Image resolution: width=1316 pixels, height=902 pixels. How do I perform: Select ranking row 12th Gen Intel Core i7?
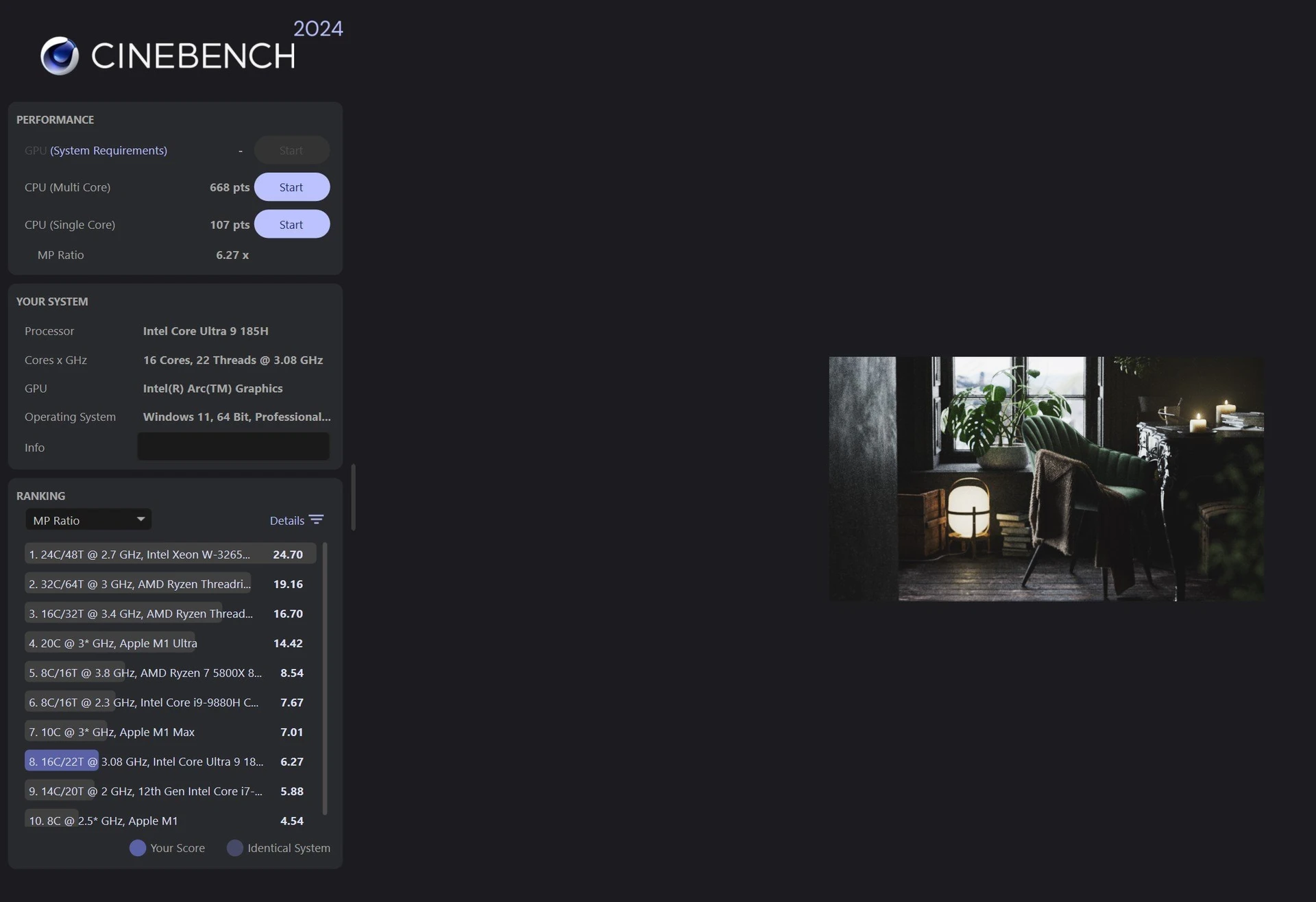[x=170, y=790]
